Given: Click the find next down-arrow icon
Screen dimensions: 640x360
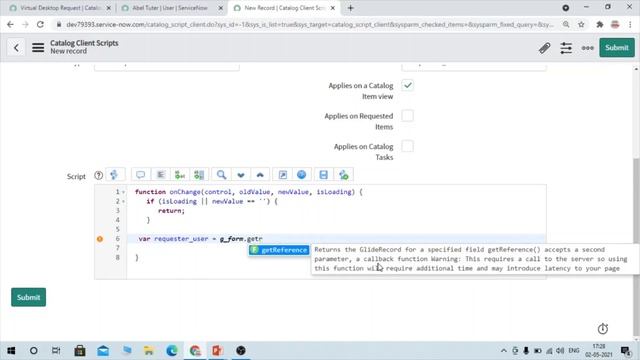Looking at the screenshot, I should pyautogui.click(x=241, y=175).
